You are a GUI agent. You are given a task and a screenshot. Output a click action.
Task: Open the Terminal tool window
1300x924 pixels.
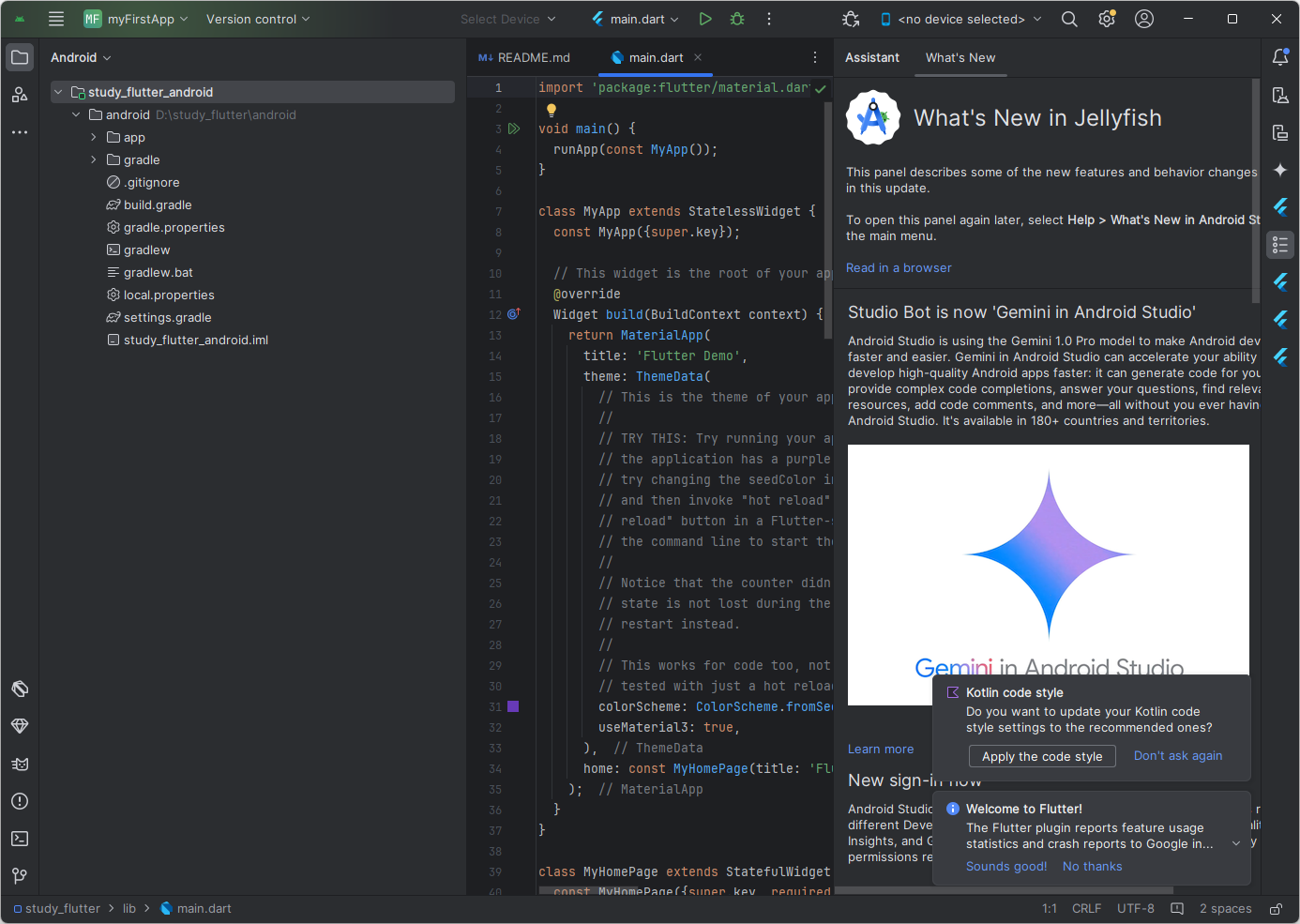20,839
